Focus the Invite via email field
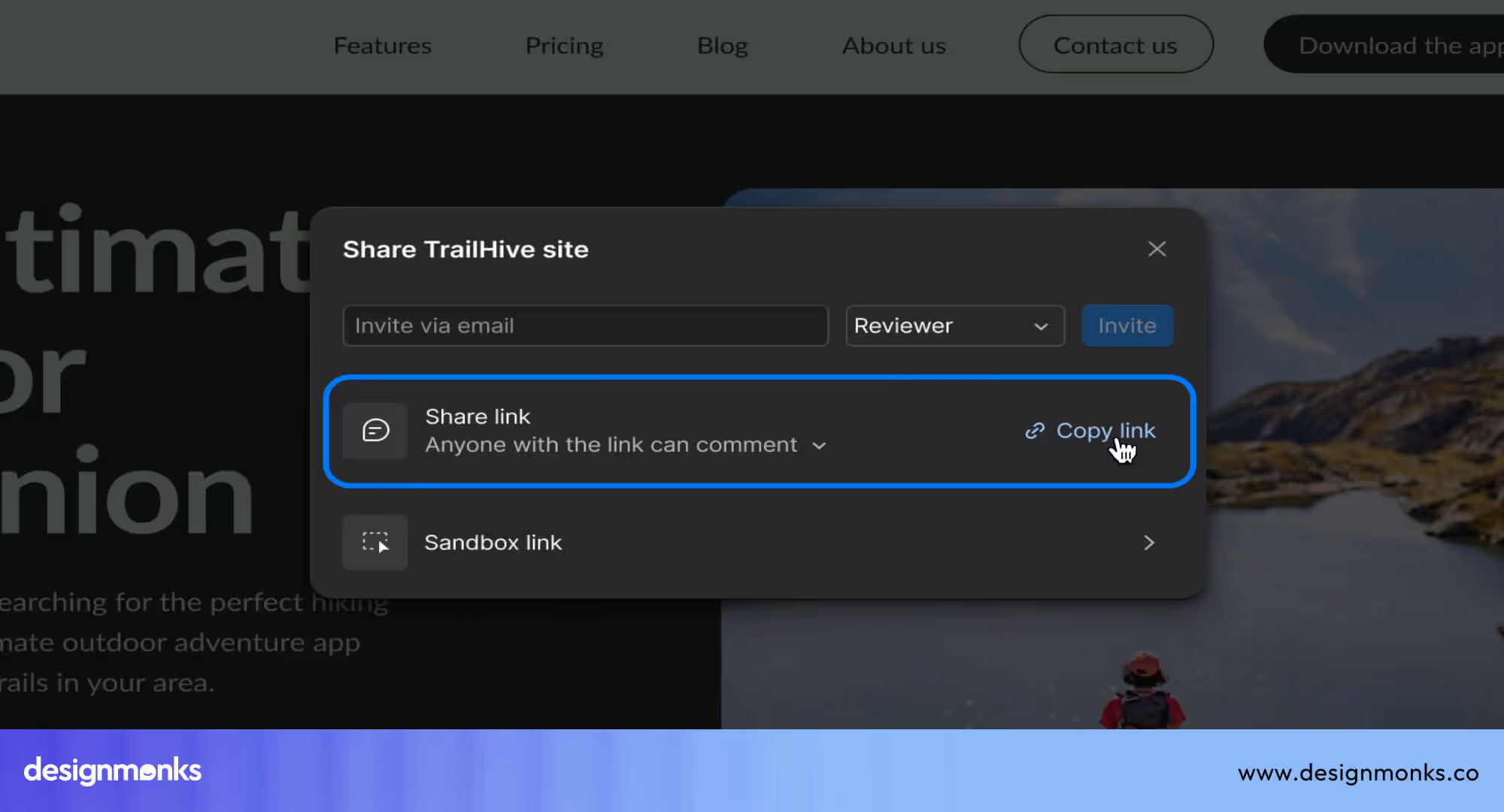Viewport: 1504px width, 812px height. (585, 326)
